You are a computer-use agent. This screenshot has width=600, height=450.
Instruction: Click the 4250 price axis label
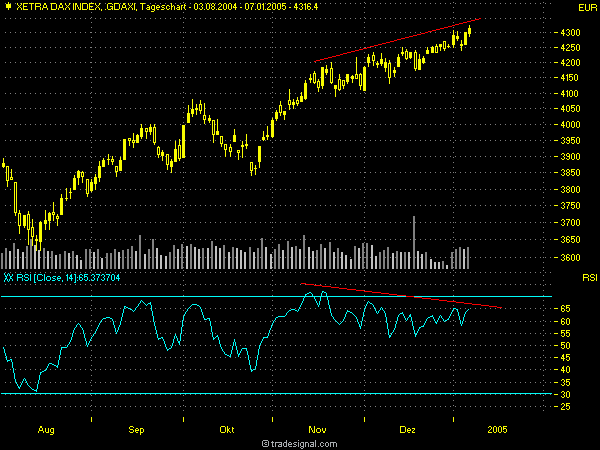point(570,48)
